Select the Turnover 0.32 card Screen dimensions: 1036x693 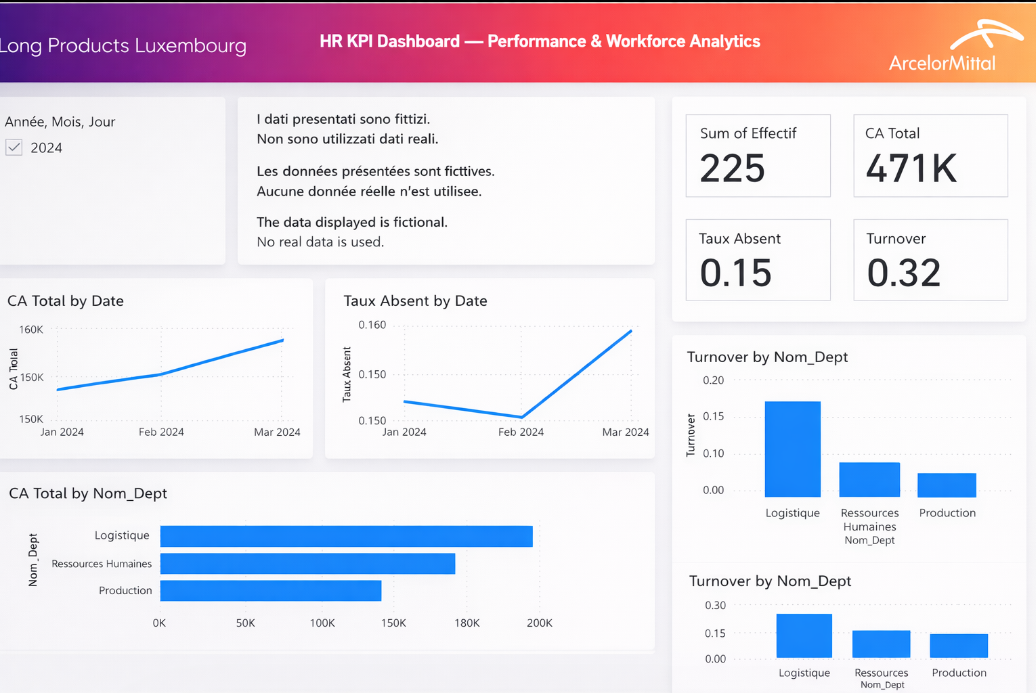(x=930, y=260)
